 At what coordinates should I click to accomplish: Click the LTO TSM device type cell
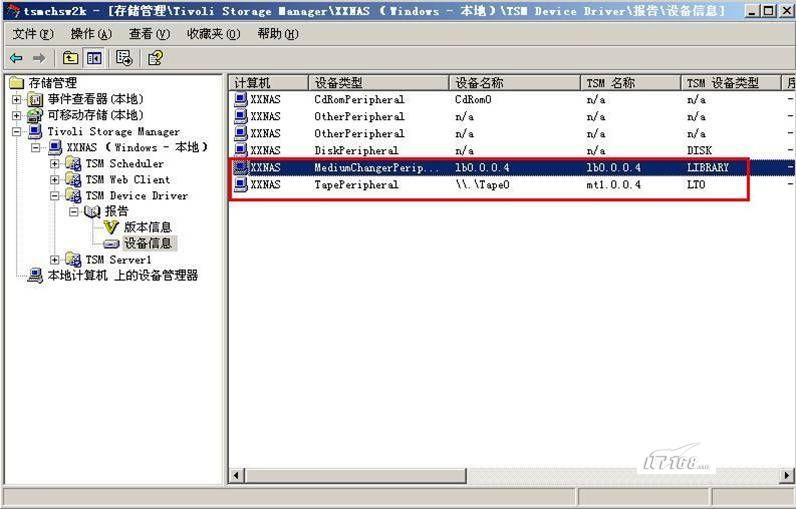coord(696,184)
